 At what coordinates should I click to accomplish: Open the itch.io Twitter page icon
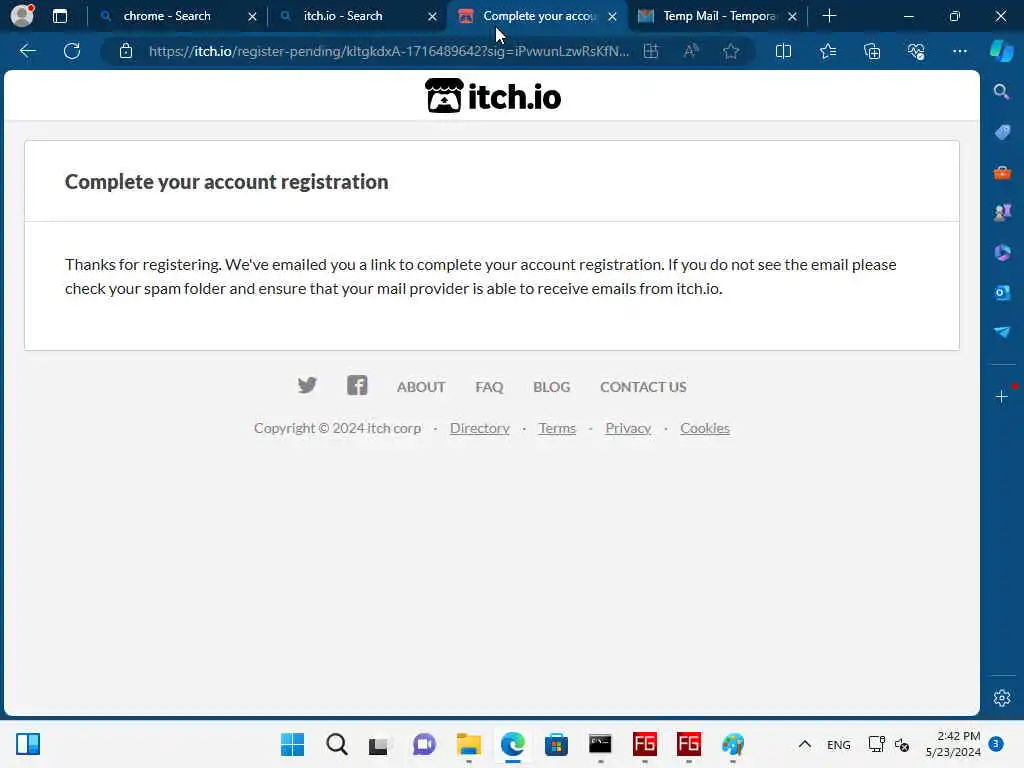click(307, 385)
